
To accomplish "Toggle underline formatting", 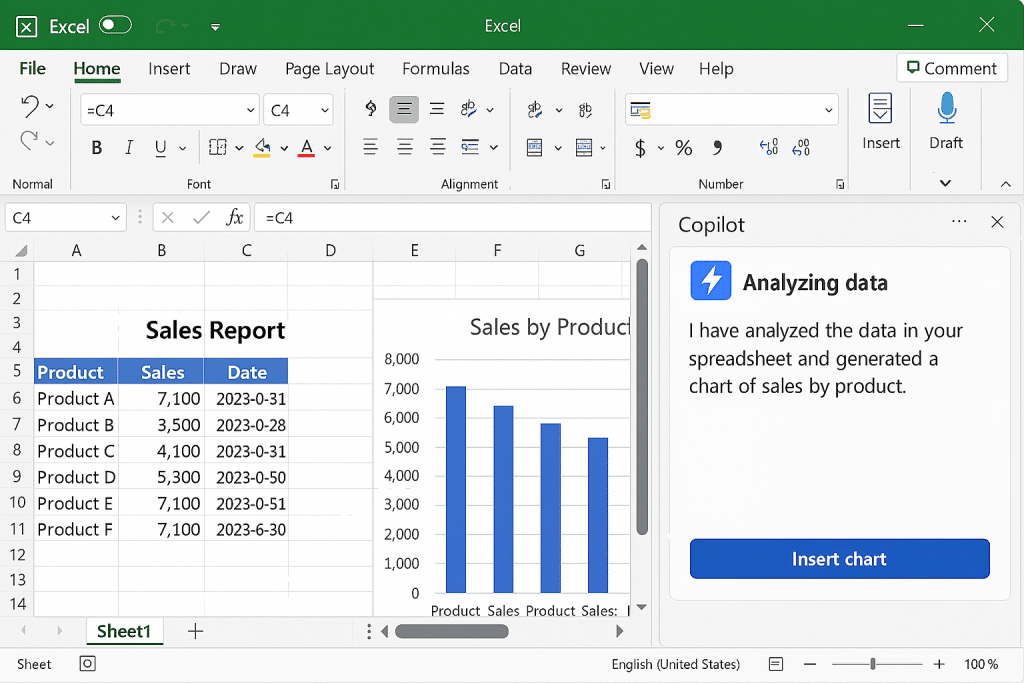I will [x=160, y=148].
